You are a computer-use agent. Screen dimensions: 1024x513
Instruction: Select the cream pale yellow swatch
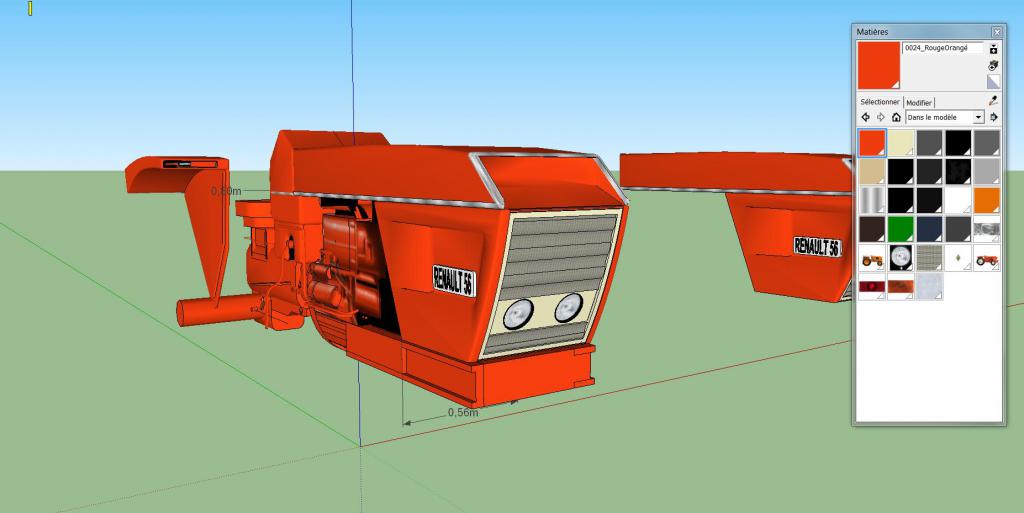pos(901,142)
